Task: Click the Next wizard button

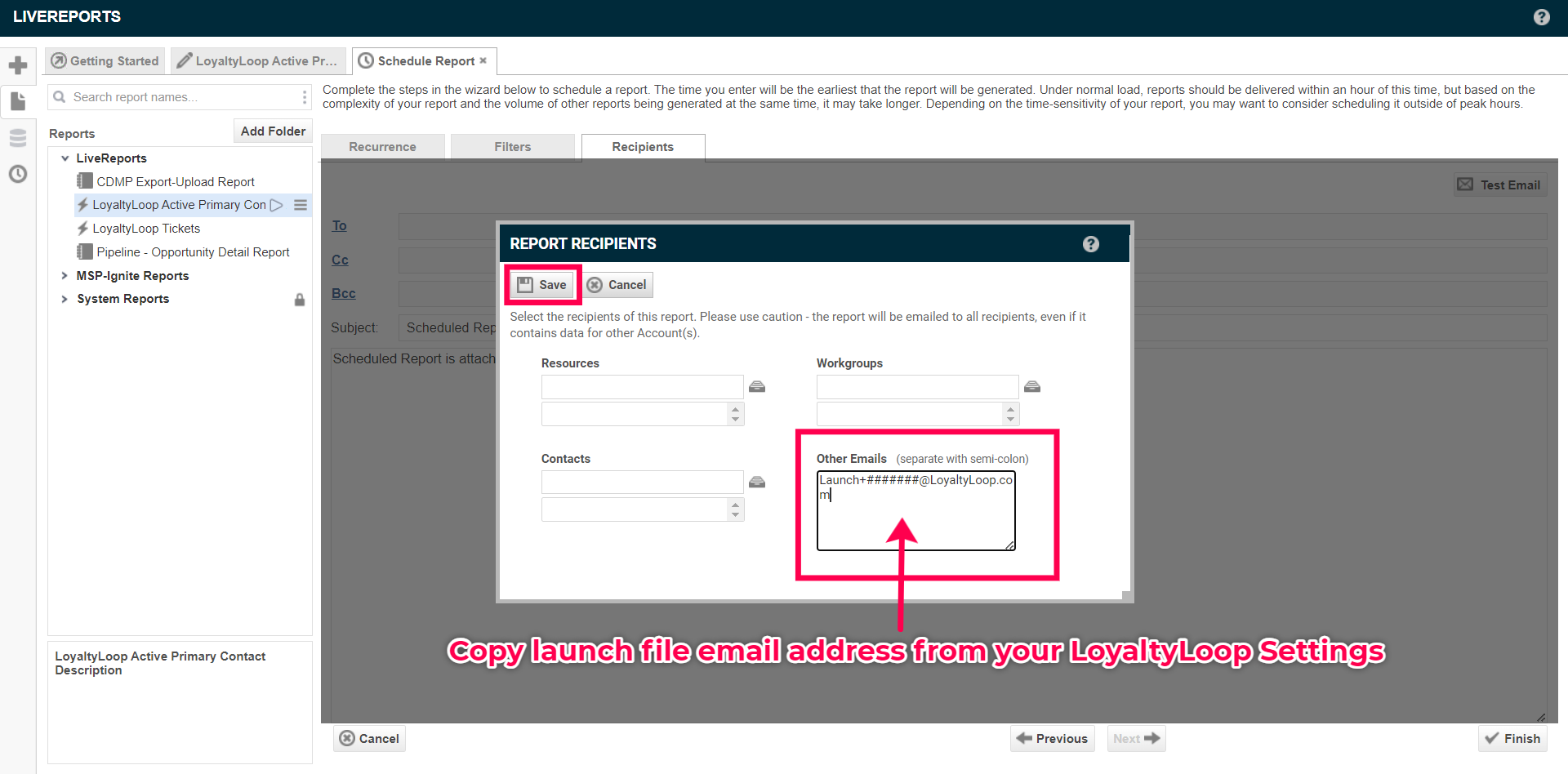Action: pyautogui.click(x=1136, y=739)
